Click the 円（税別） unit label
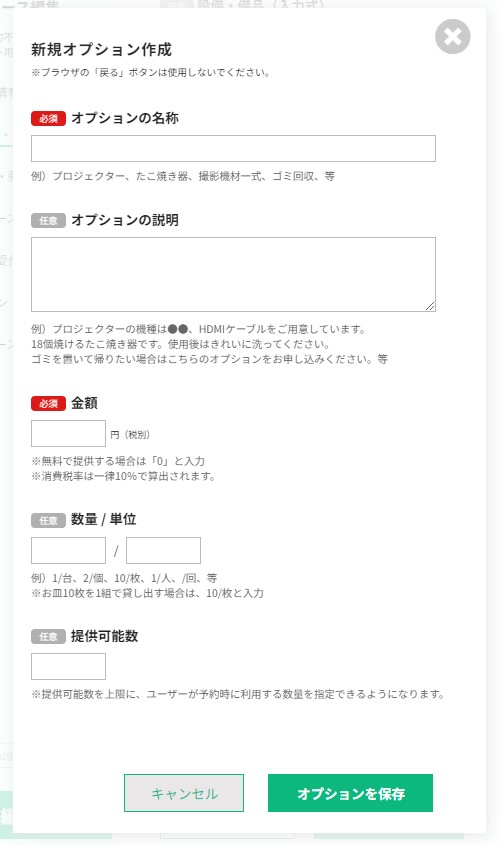Screen dimensions: 501x846 tap(130, 434)
